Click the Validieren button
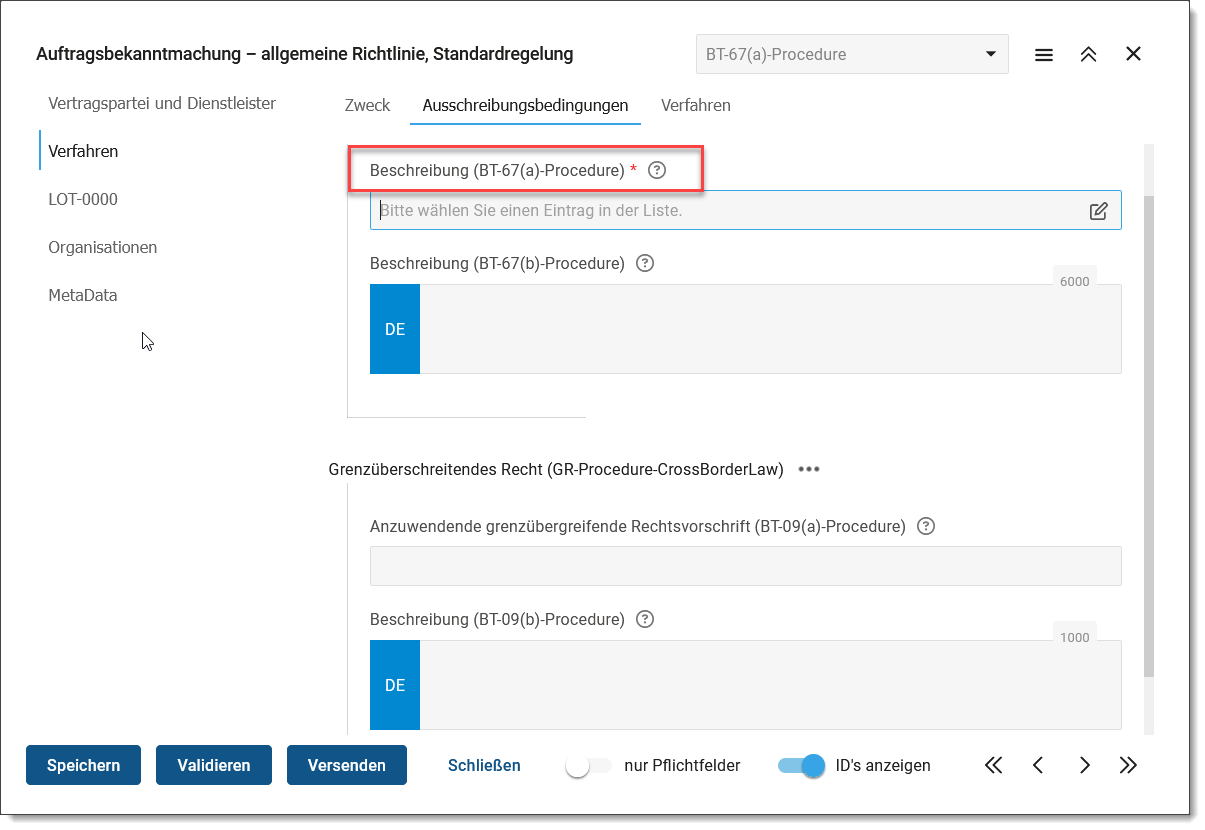 (x=214, y=765)
